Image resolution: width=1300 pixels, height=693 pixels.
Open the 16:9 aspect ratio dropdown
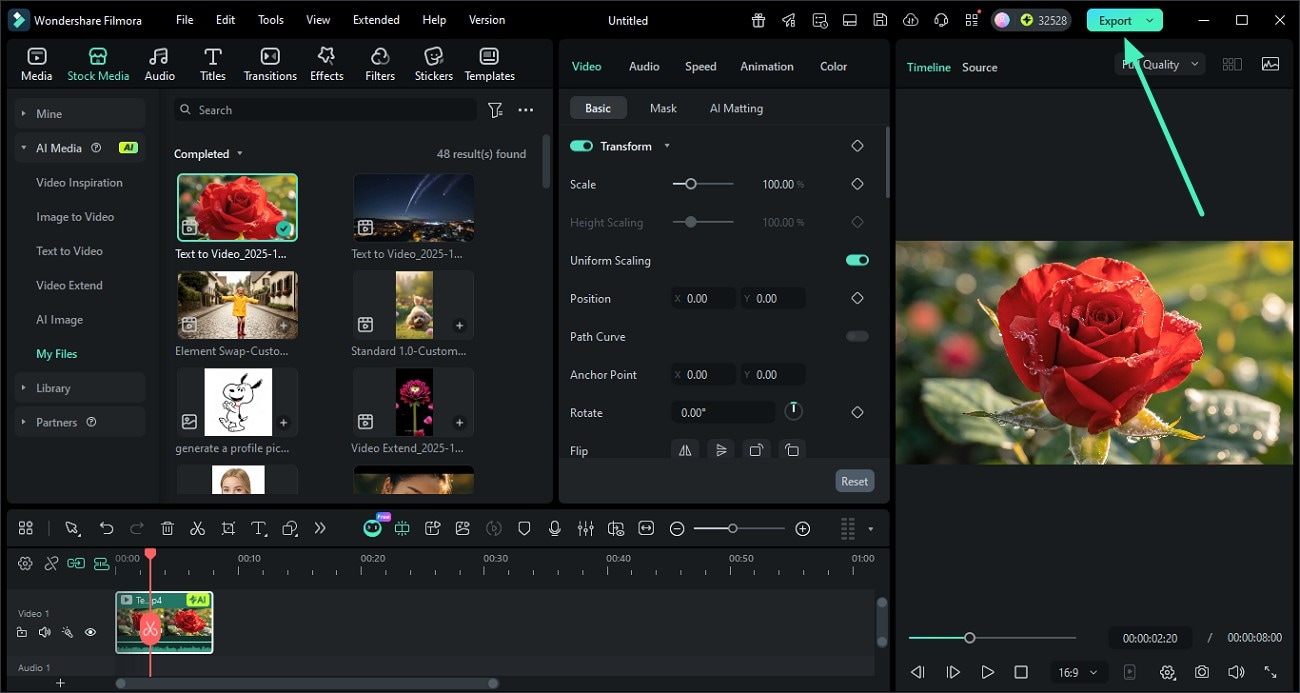tap(1077, 672)
